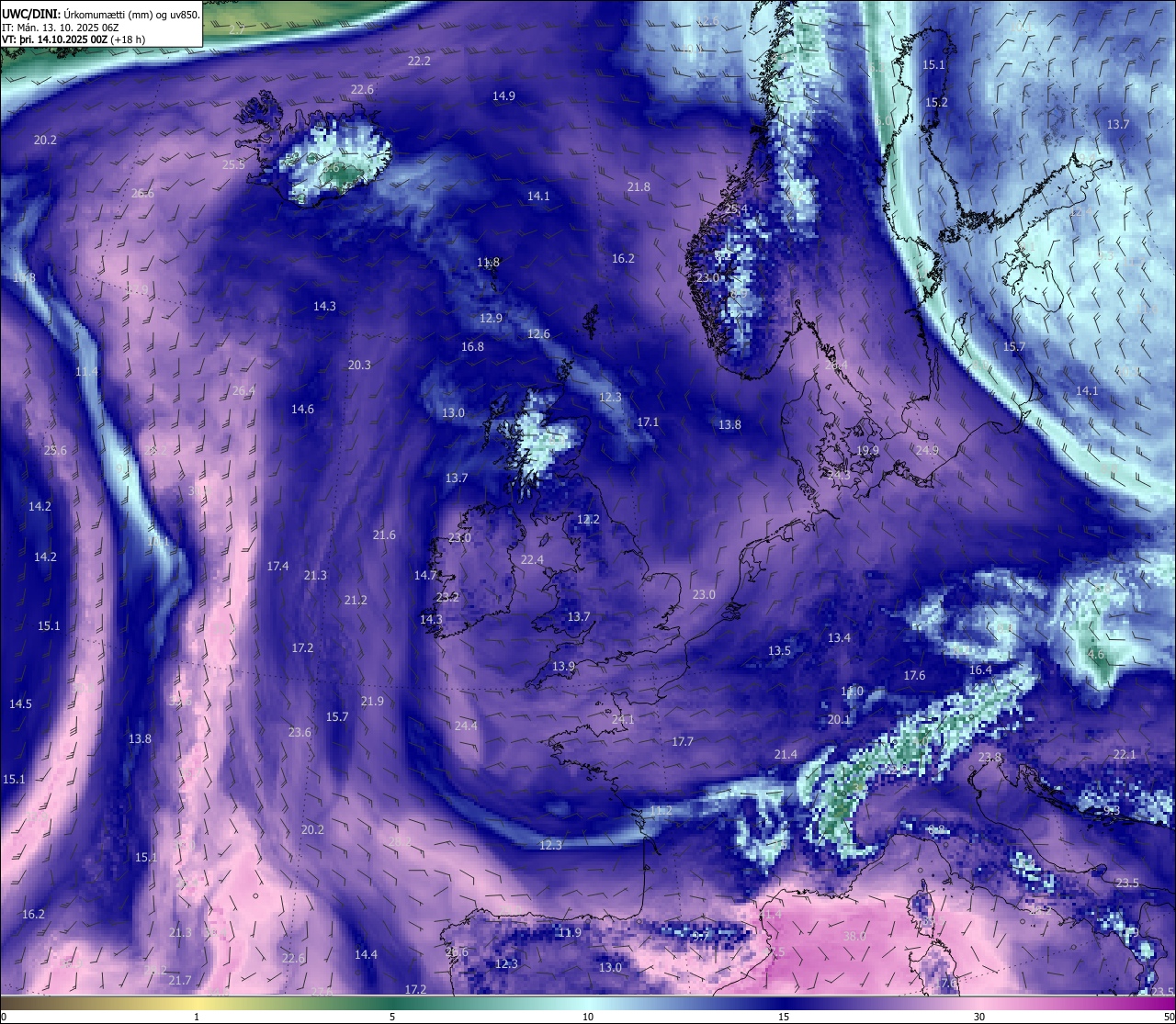The width and height of the screenshot is (1176, 1024).
Task: Click the 38.0 value over the Mediterranean
Action: (x=854, y=937)
